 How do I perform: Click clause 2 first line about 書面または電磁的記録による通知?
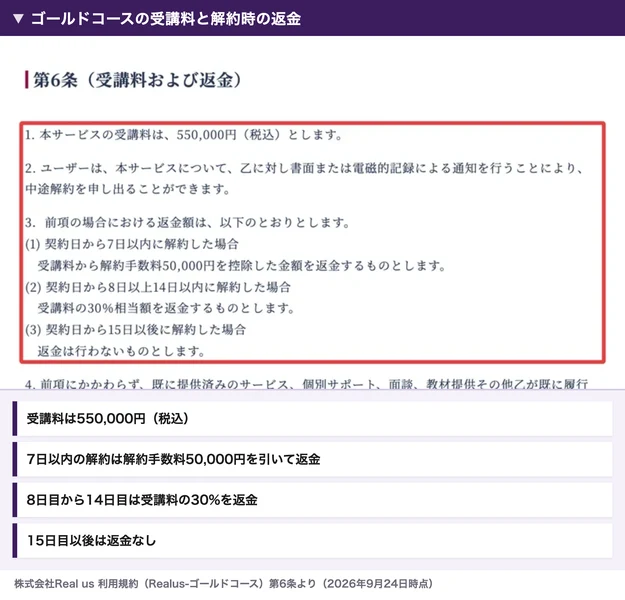[x=304, y=168]
